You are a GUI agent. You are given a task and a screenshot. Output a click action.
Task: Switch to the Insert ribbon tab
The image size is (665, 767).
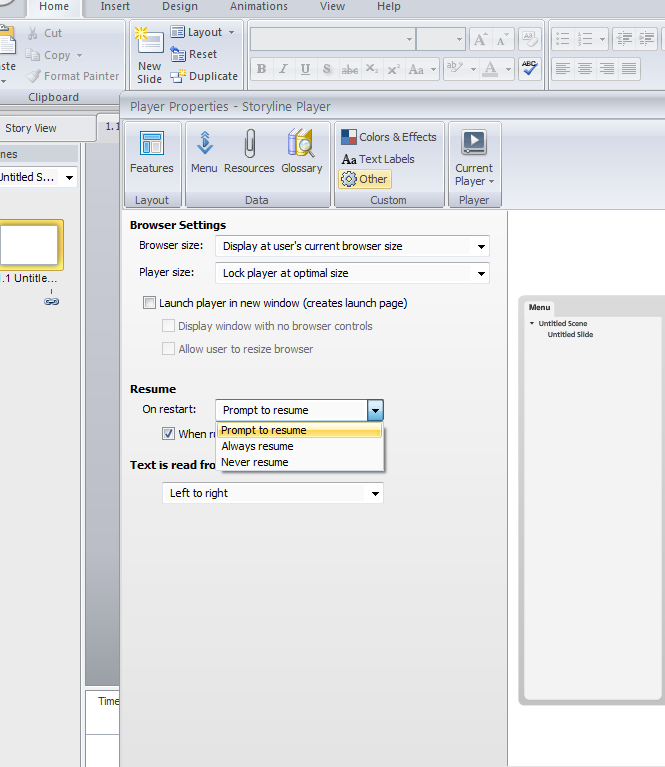coord(115,6)
